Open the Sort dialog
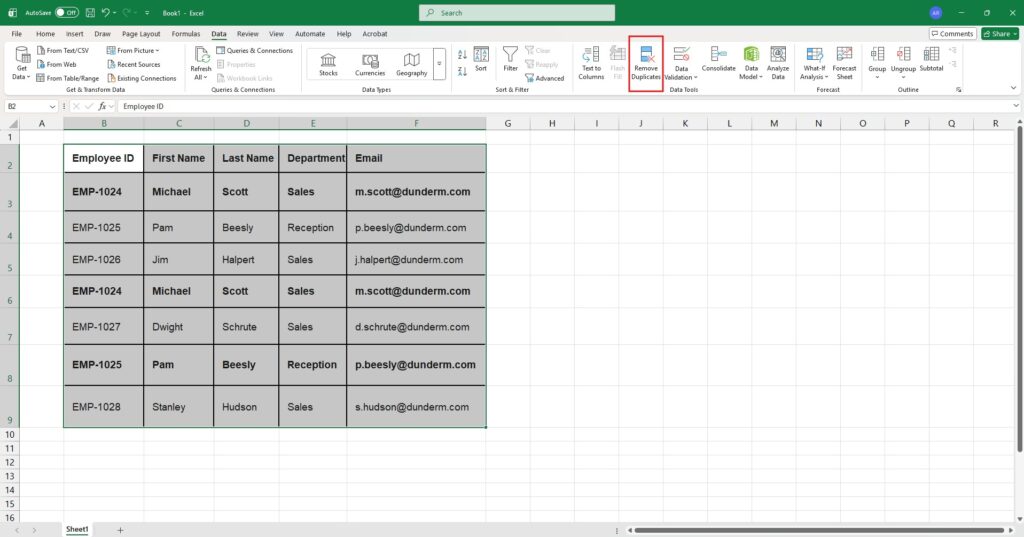 coord(481,60)
